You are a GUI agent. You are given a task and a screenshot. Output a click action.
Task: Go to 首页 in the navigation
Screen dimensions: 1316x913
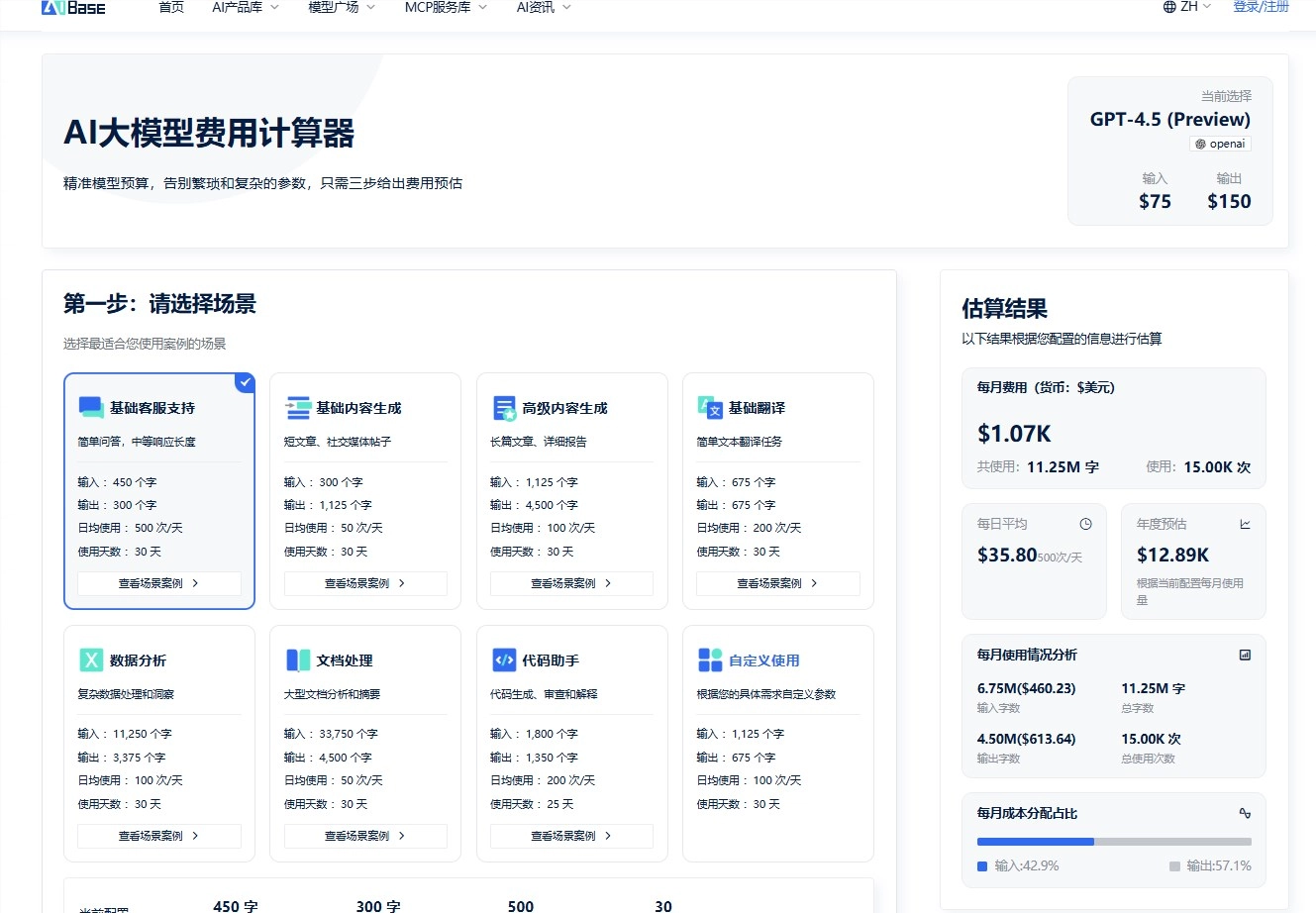[171, 7]
